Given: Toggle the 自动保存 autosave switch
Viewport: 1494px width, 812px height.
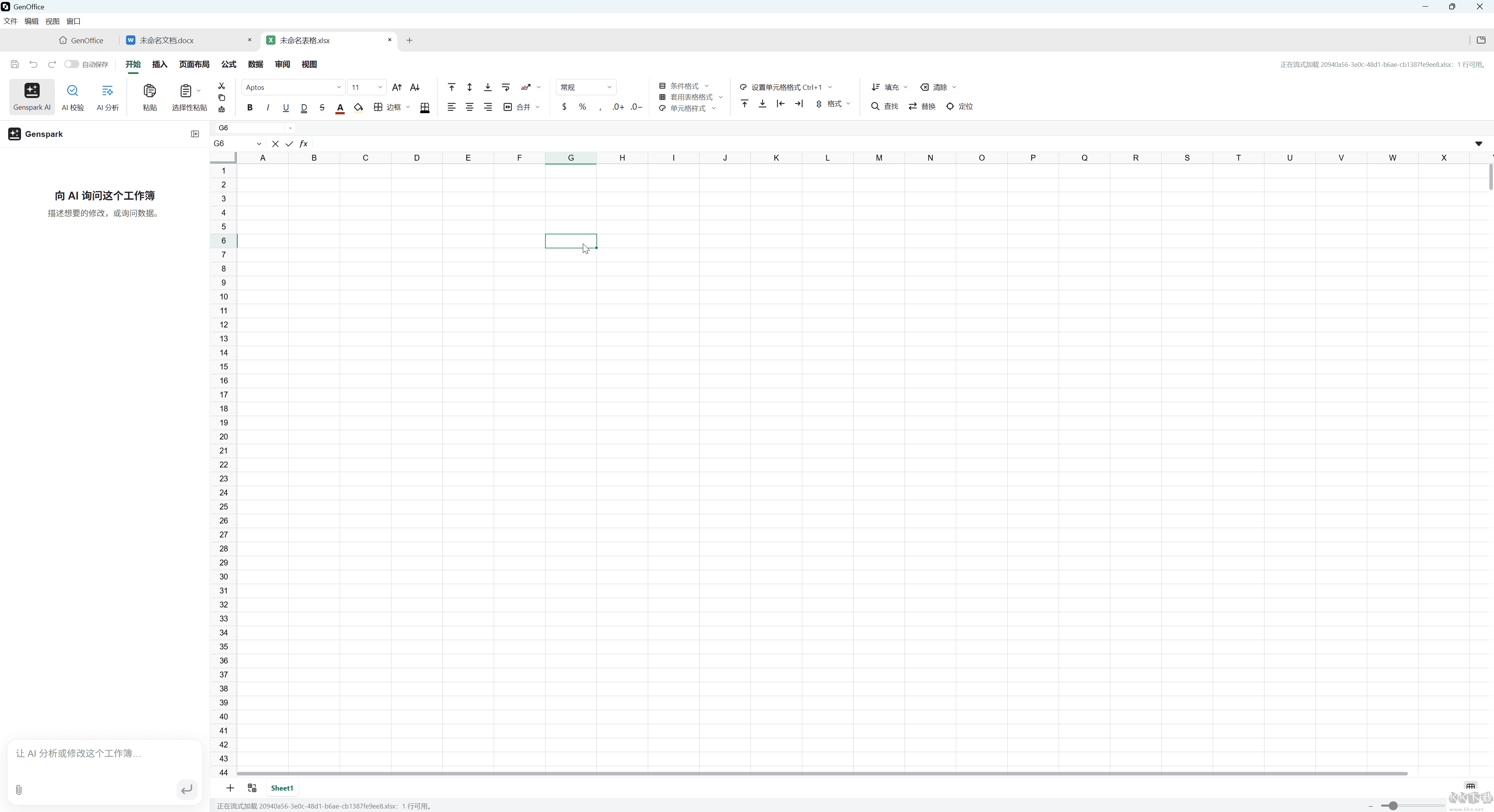Looking at the screenshot, I should click(x=71, y=64).
